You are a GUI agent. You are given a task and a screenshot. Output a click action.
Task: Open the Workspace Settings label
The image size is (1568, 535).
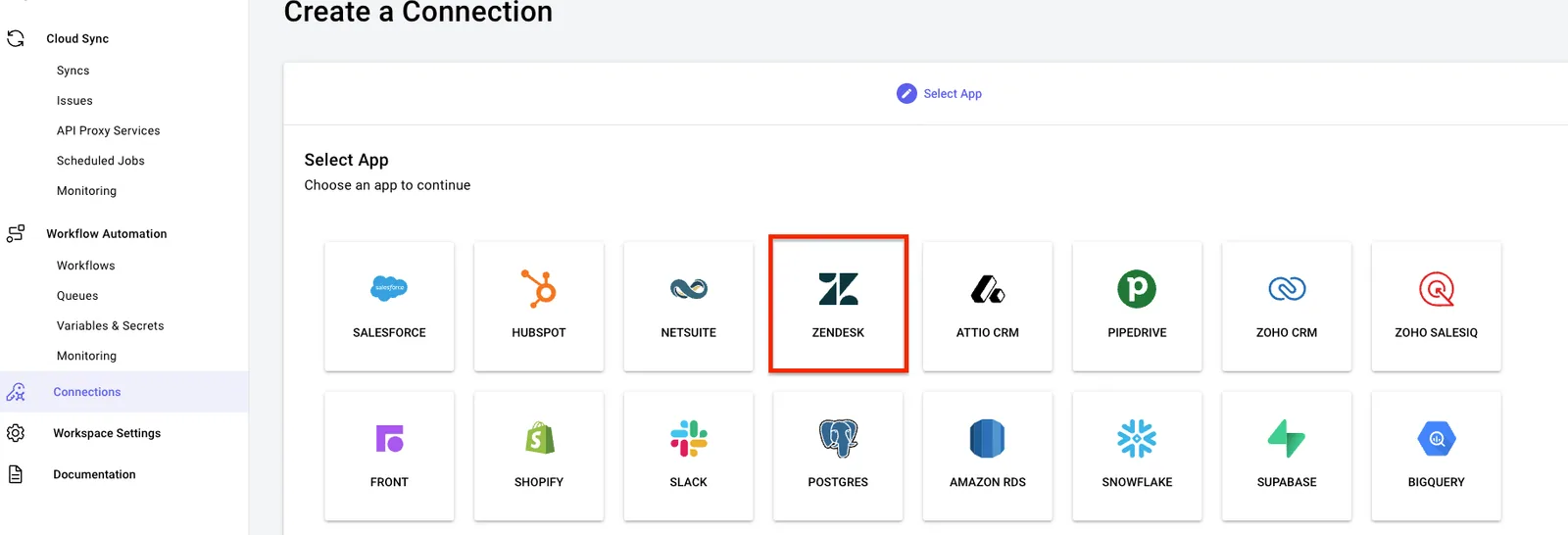[107, 433]
